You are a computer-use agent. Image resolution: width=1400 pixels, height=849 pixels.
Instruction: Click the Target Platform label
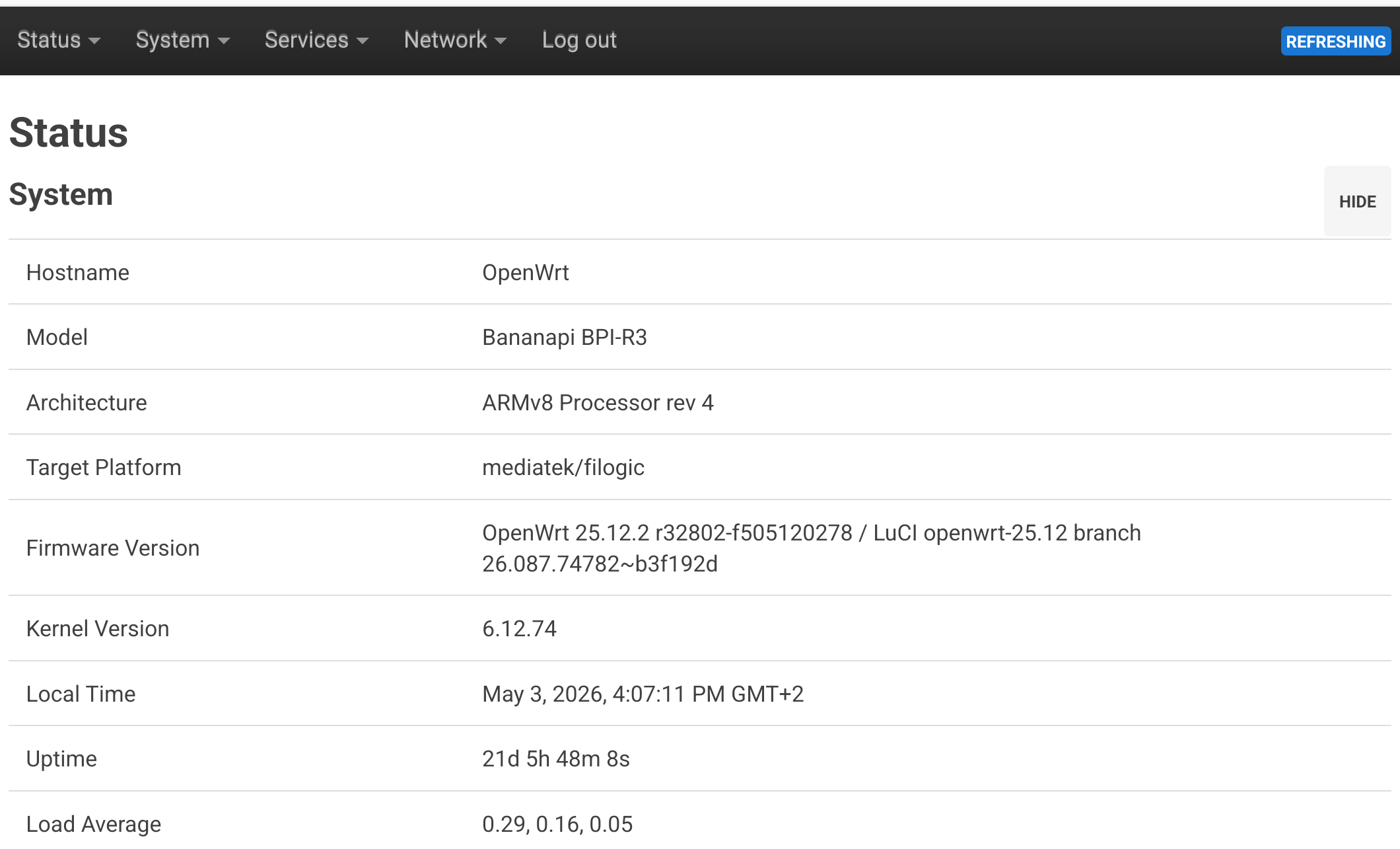tap(104, 468)
